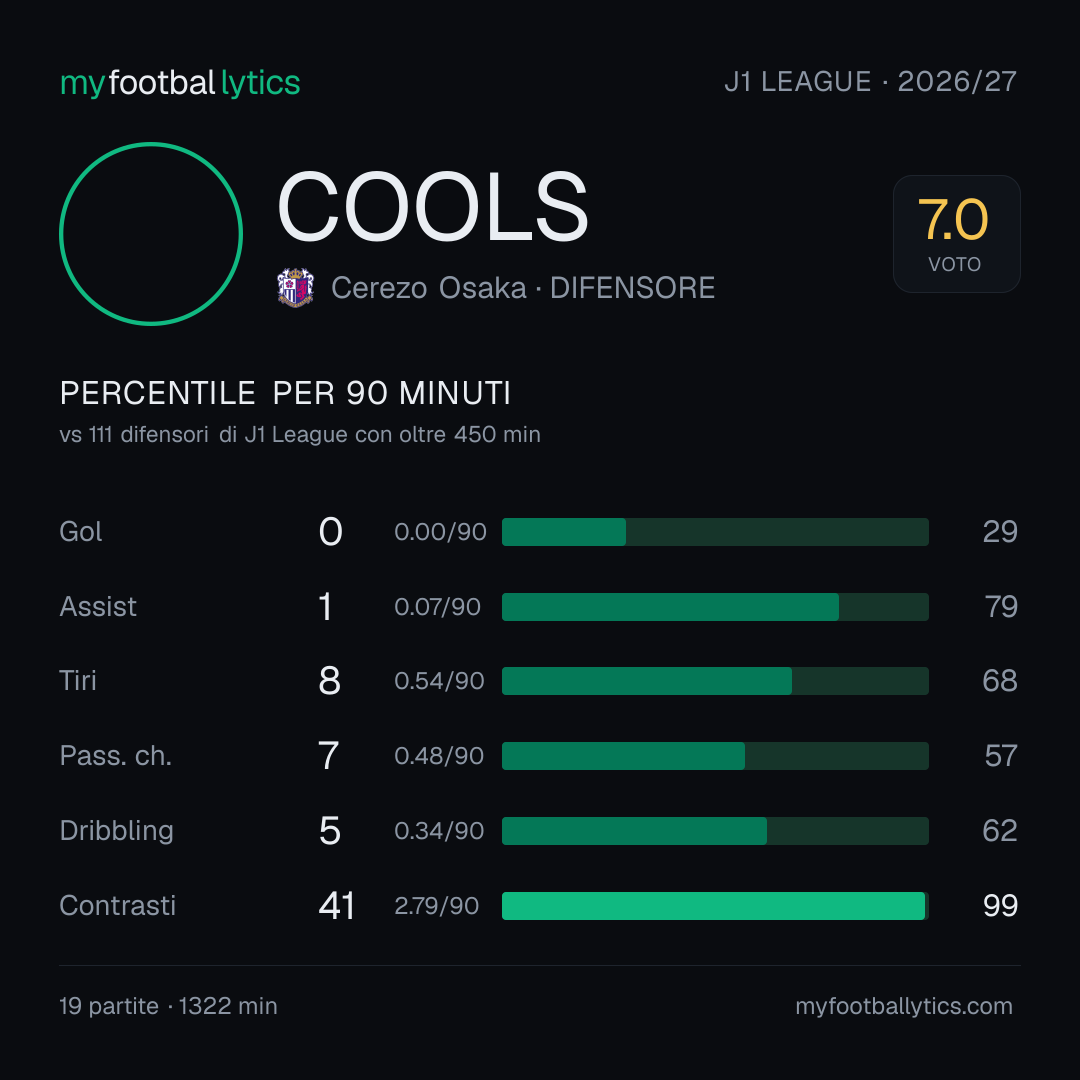Click the 19 partite 1322 min footer text
Image resolution: width=1080 pixels, height=1080 pixels.
(x=168, y=1006)
